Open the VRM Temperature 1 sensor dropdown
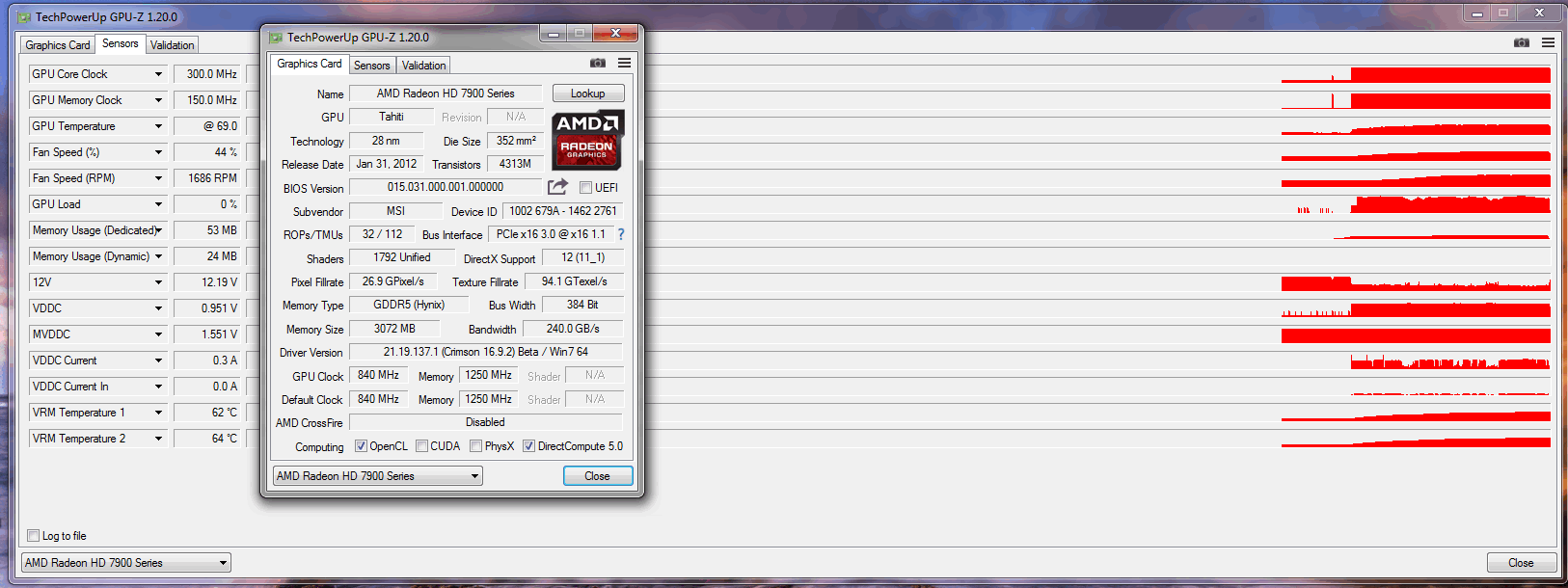1568x588 pixels. [x=159, y=413]
